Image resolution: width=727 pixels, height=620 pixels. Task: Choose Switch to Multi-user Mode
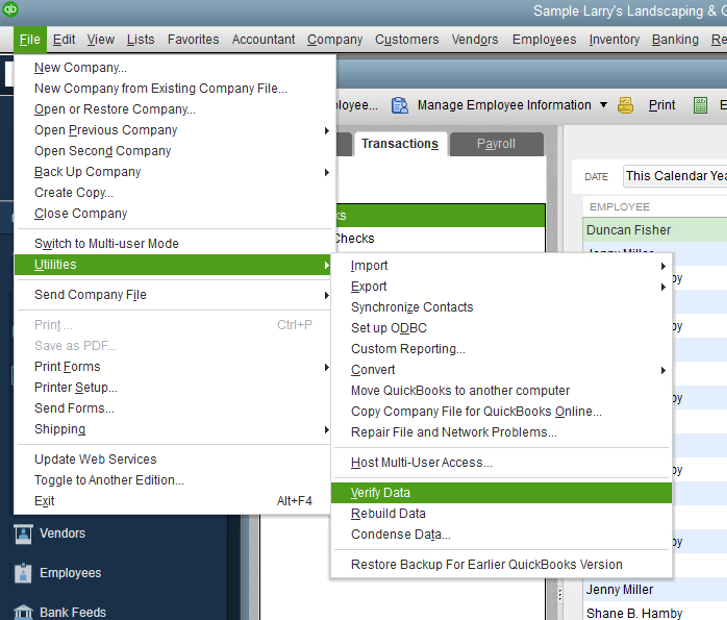point(106,244)
